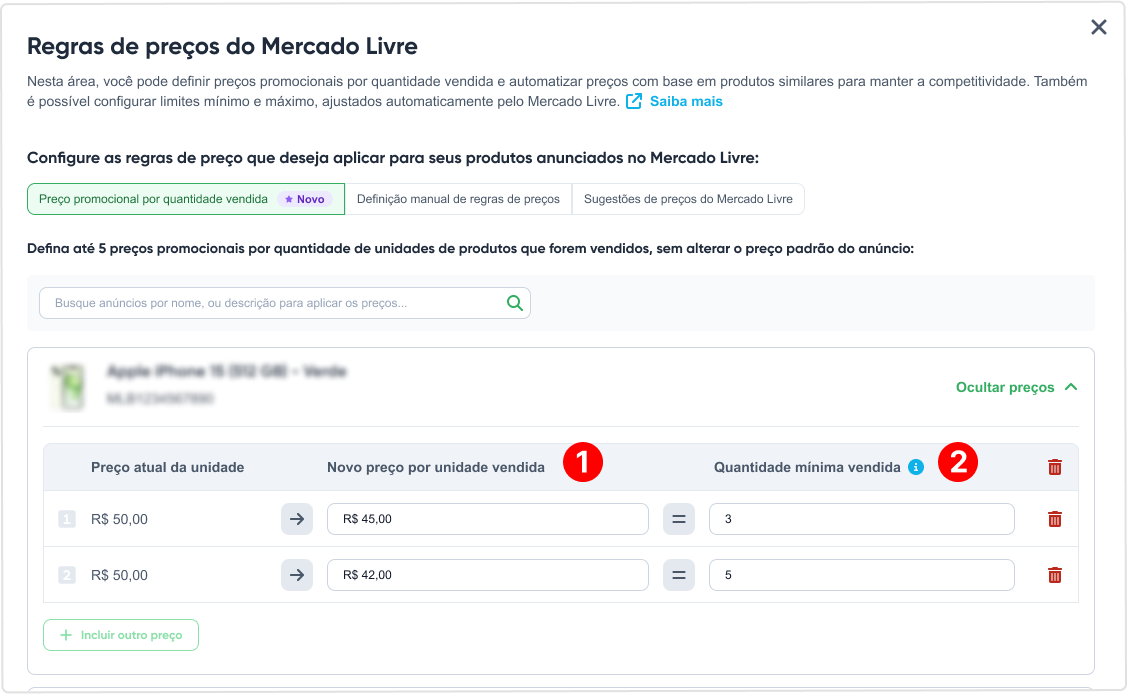This screenshot has width=1127, height=694.
Task: Click the Incluir outro preço button
Action: point(121,635)
